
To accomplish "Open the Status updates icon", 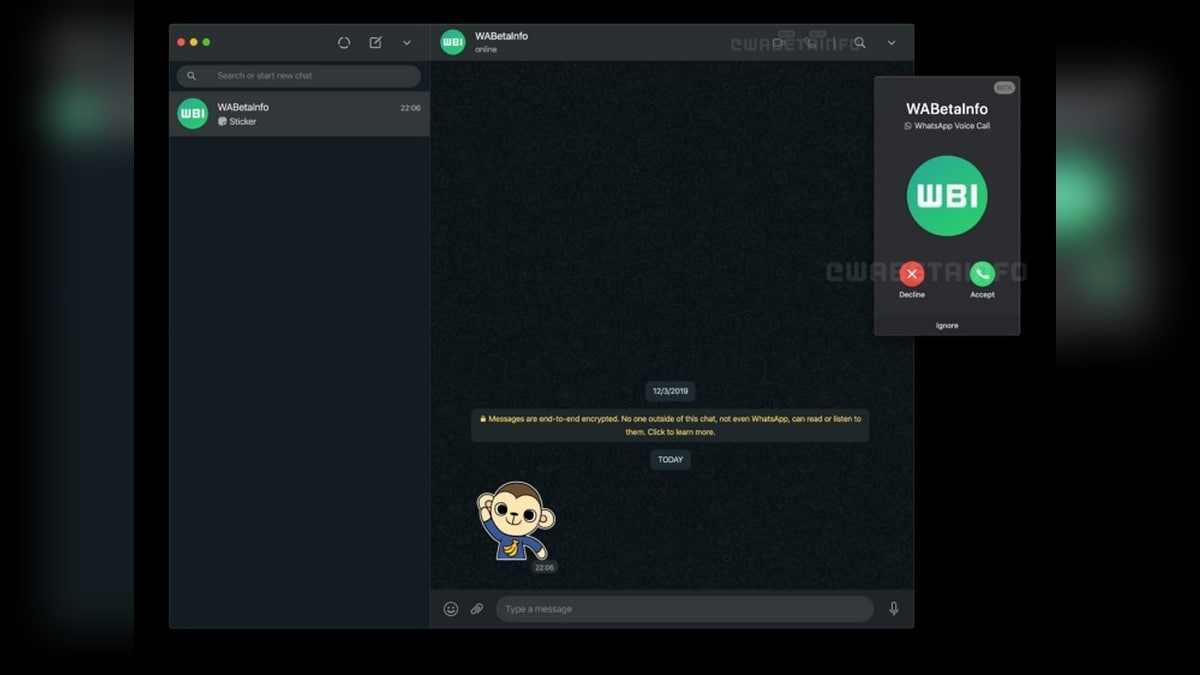I will (344, 43).
